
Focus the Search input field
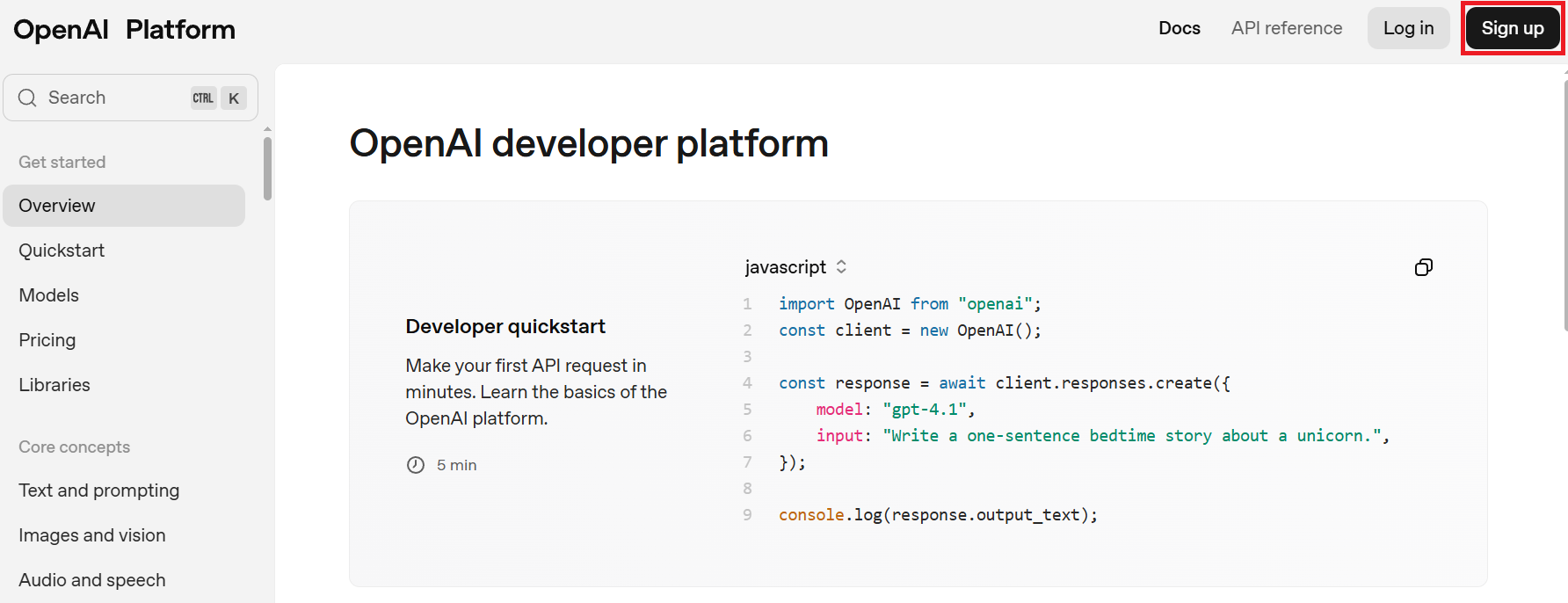(x=114, y=98)
